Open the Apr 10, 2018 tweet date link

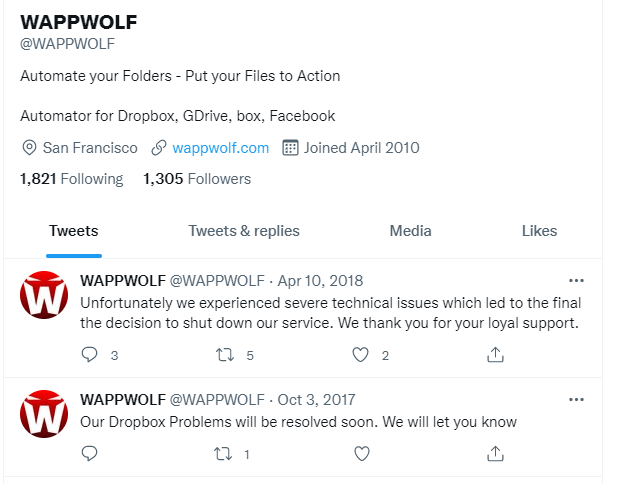click(320, 281)
